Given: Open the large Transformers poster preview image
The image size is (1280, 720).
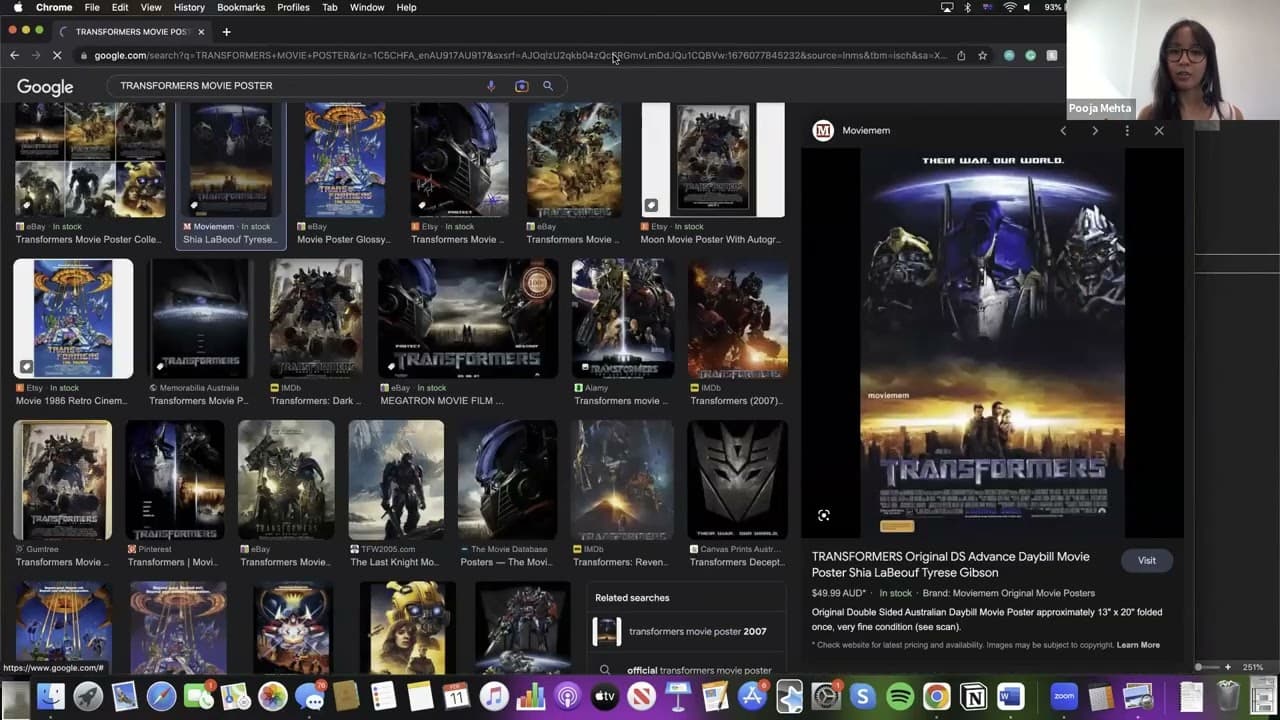Looking at the screenshot, I should [992, 343].
